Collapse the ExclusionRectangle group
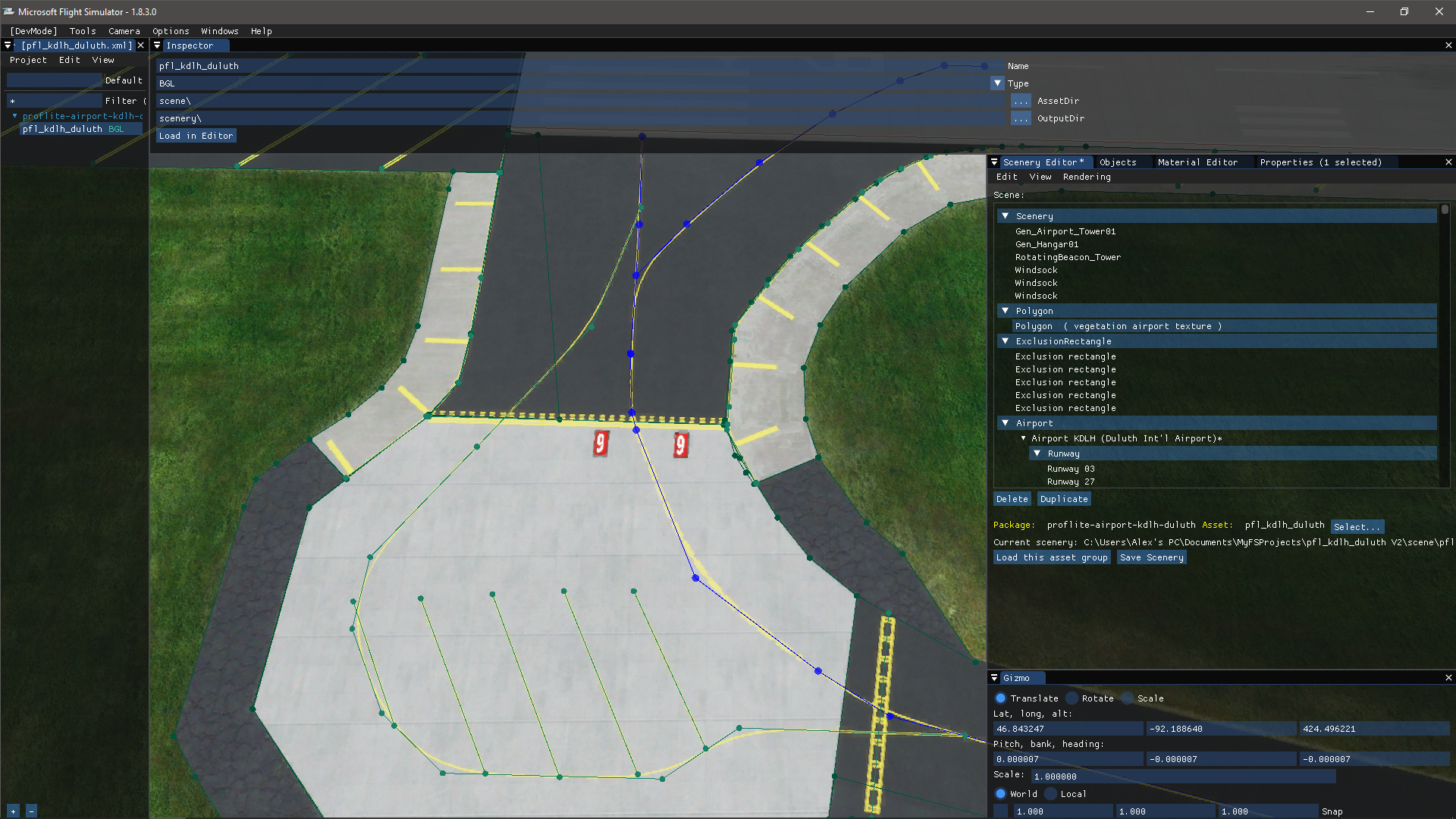The width and height of the screenshot is (1456, 819). coord(1006,341)
